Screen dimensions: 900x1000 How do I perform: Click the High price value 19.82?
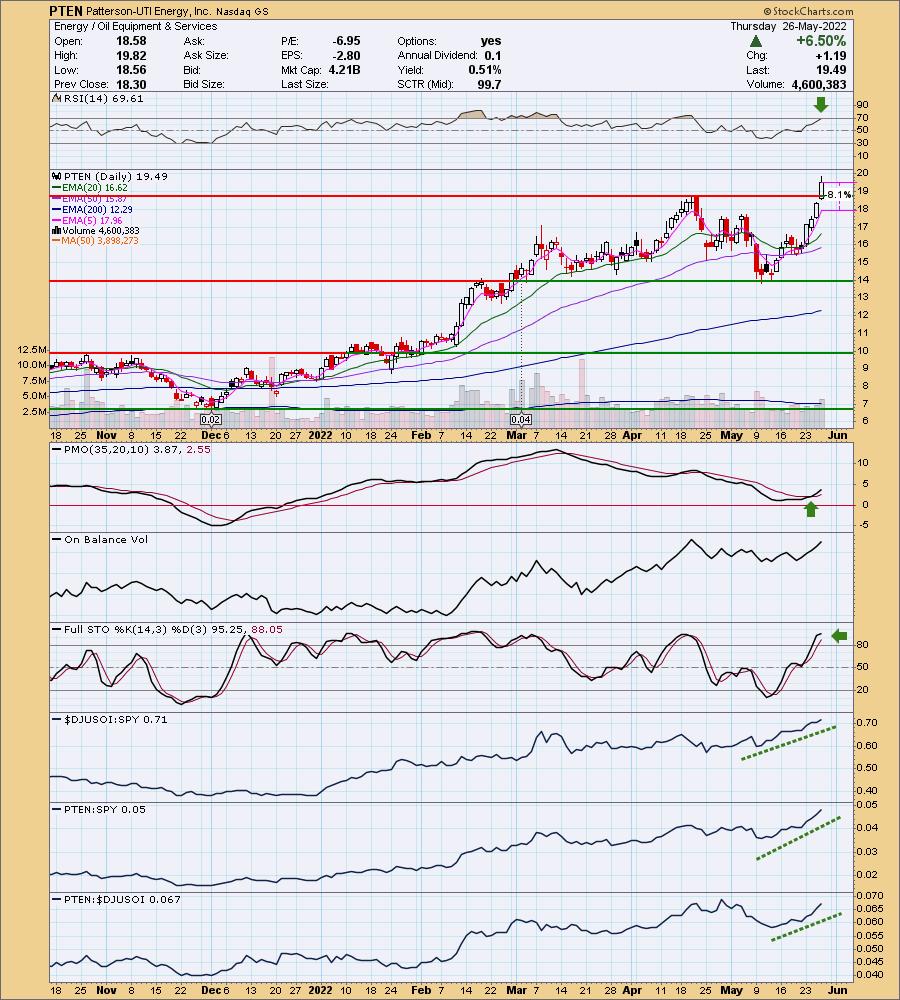pyautogui.click(x=131, y=55)
